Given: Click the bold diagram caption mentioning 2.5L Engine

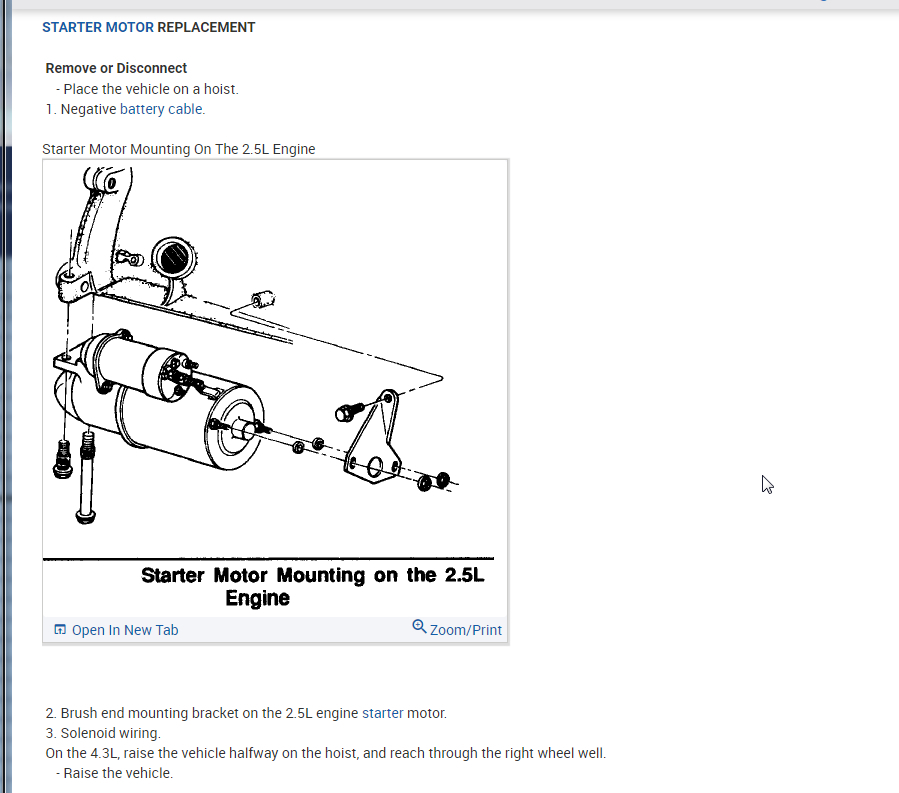Looking at the screenshot, I should (312, 586).
